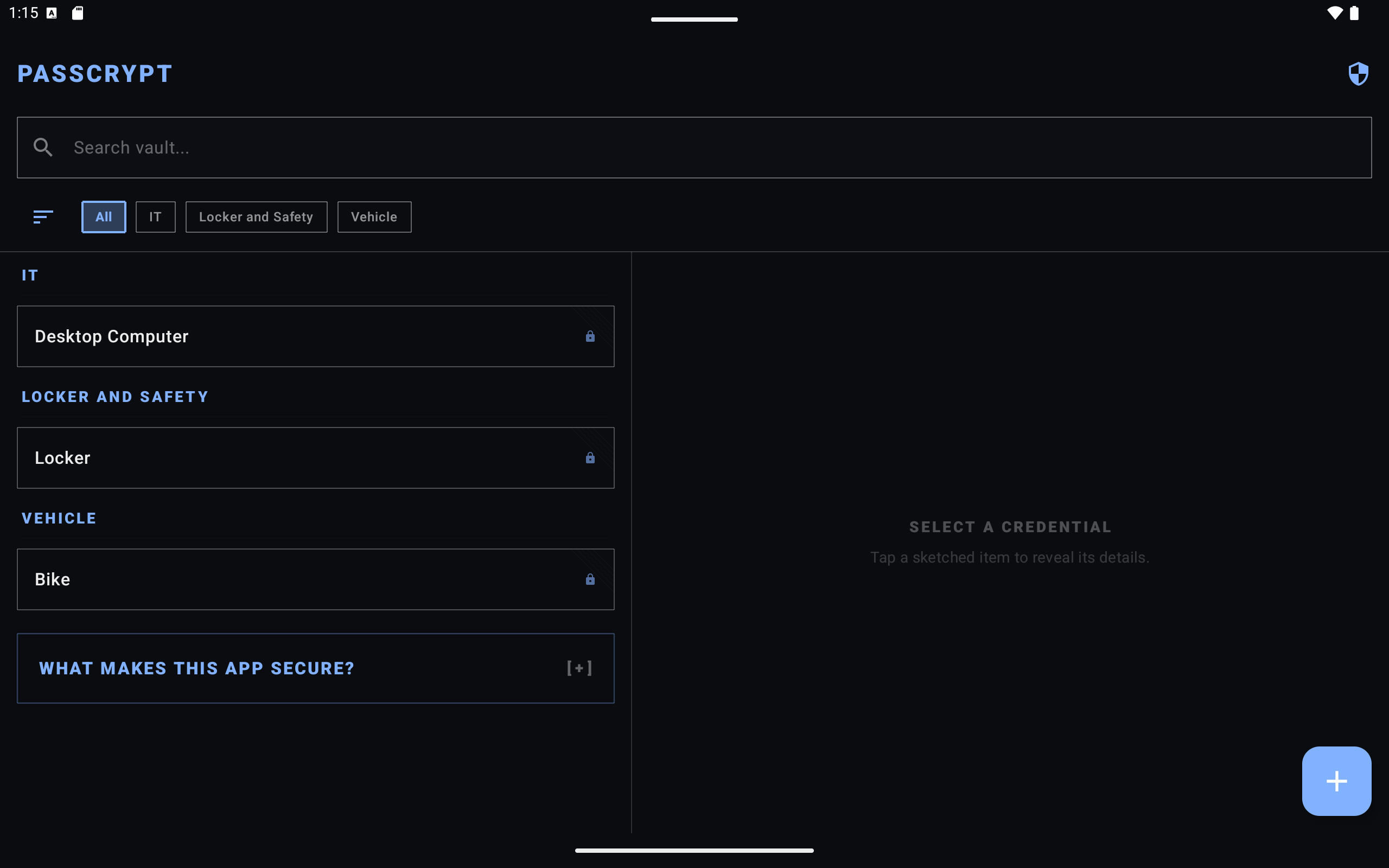Click the lock icon on the Bike entry
This screenshot has height=868, width=1389.
pyautogui.click(x=590, y=579)
